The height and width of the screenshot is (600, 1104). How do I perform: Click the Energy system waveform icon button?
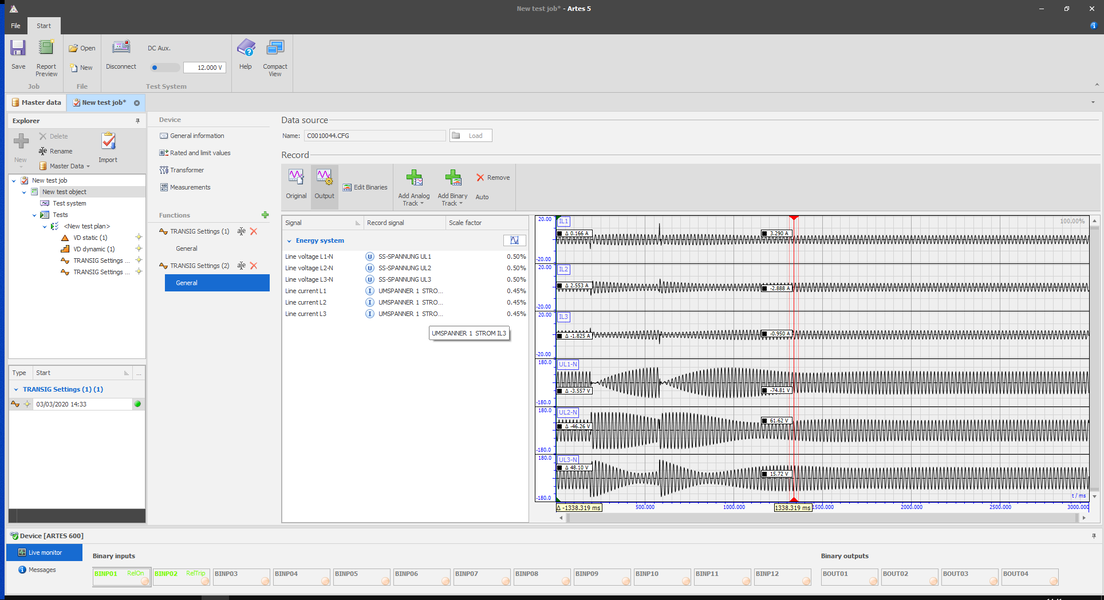[x=514, y=240]
